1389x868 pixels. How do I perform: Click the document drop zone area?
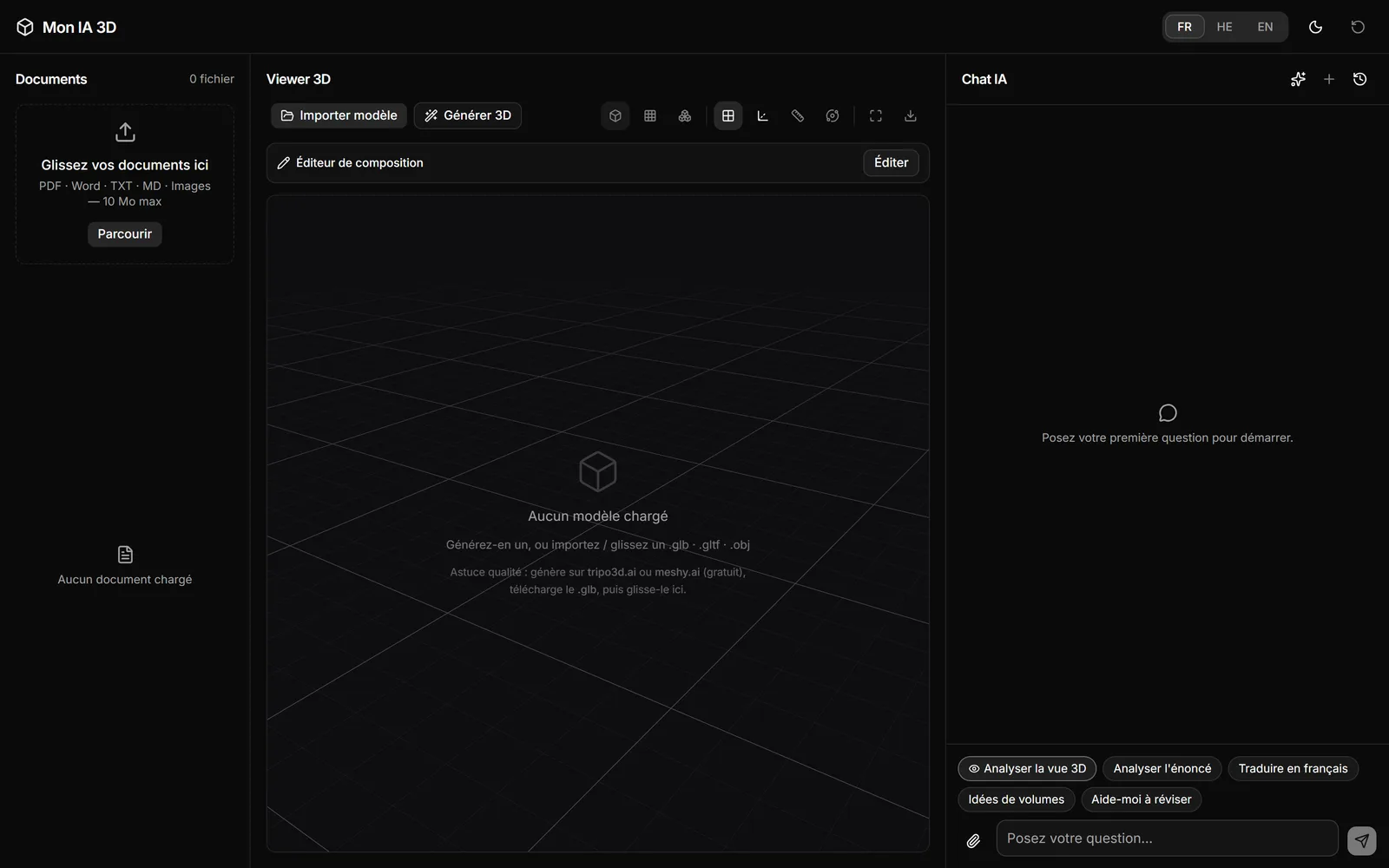(x=125, y=184)
